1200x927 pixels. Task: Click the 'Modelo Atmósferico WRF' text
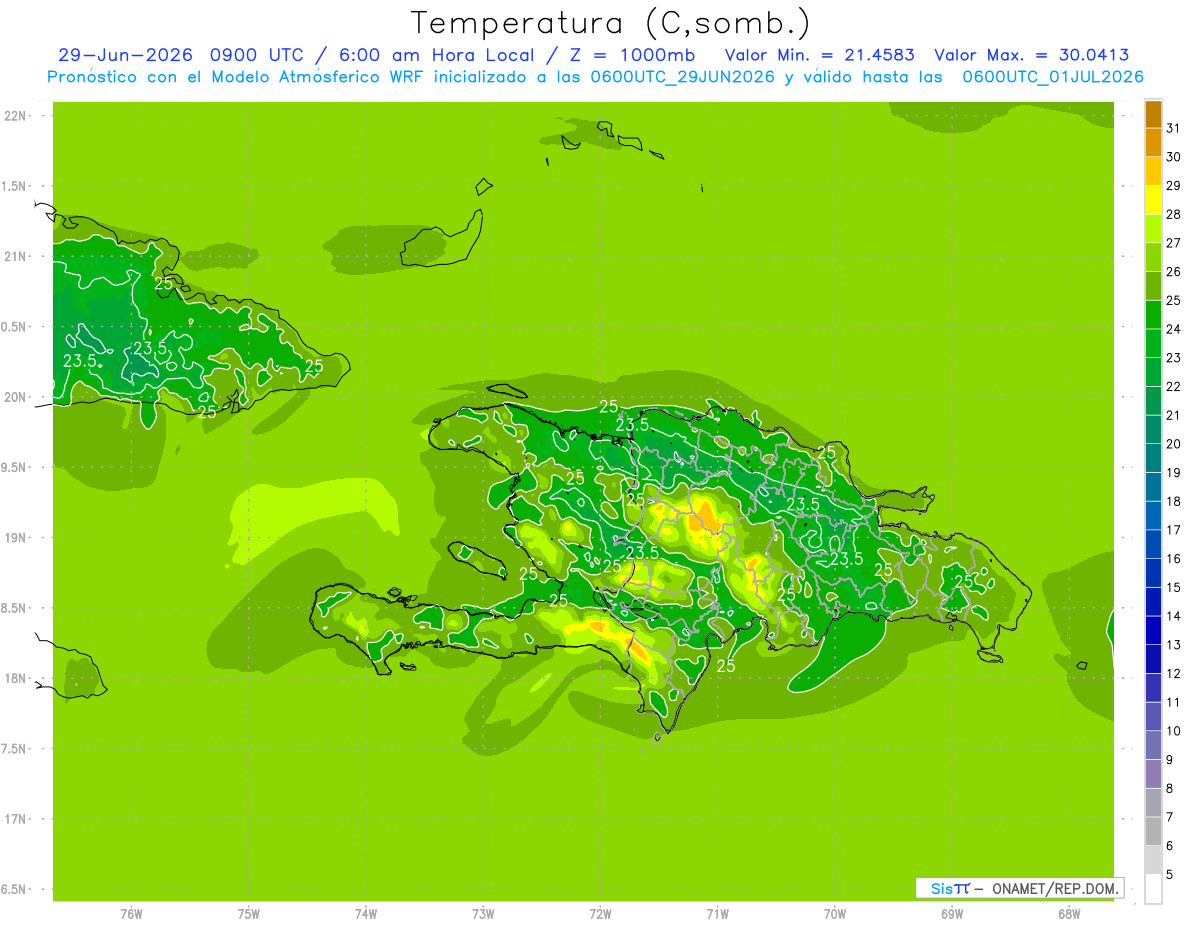[316, 77]
